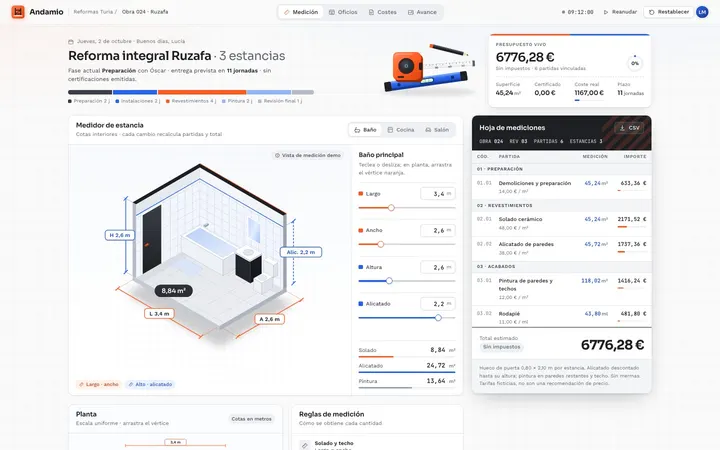Select the Baño room tab

[366, 130]
